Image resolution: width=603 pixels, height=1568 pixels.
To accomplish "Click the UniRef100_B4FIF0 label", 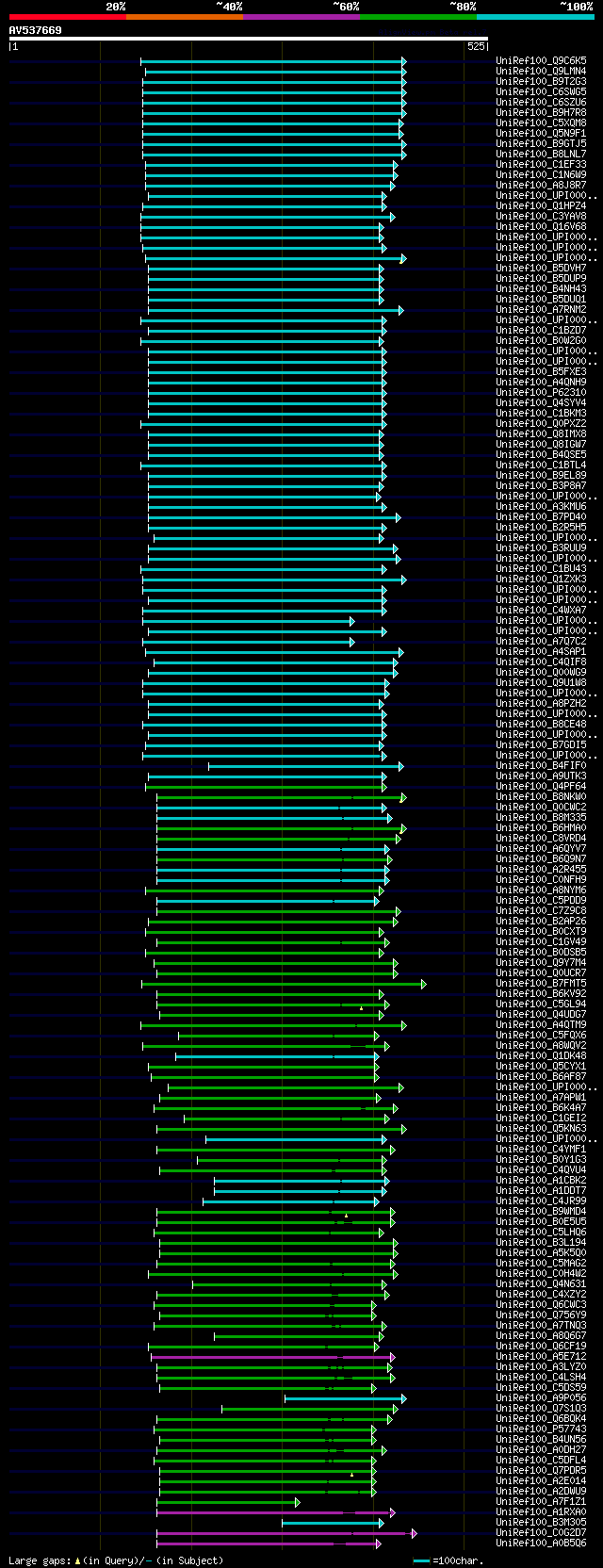I will (541, 766).
